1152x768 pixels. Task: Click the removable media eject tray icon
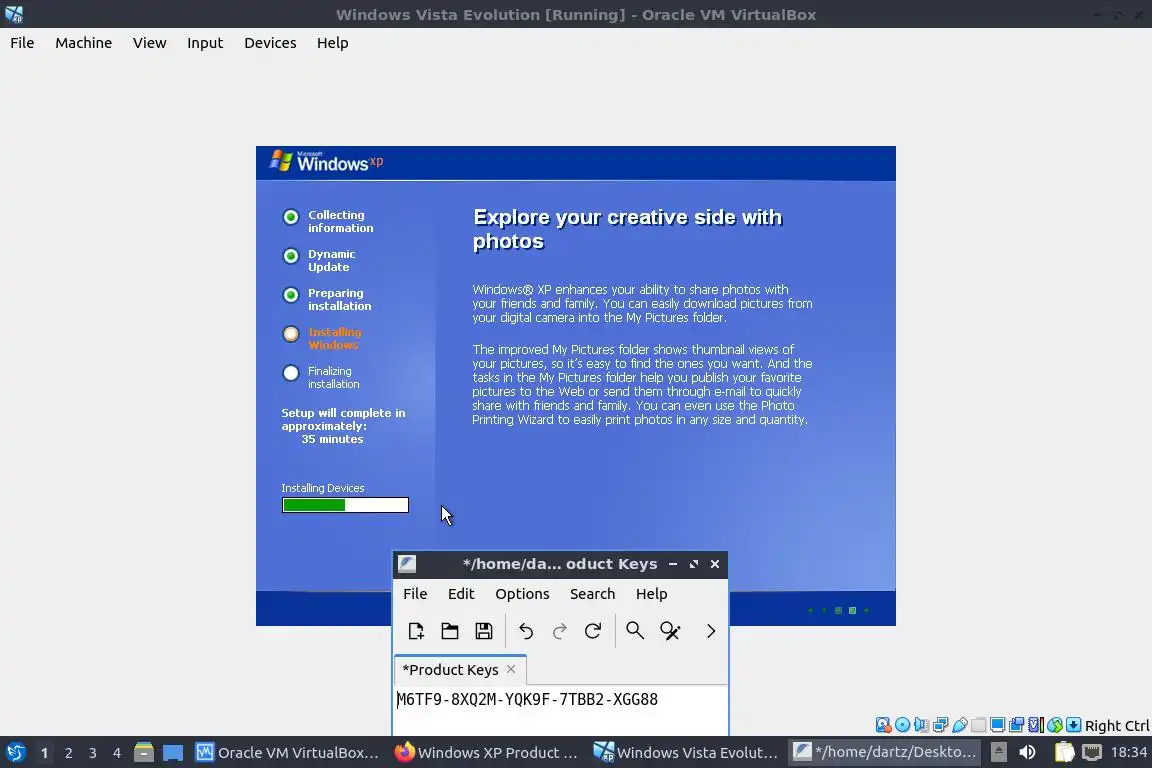coord(998,753)
